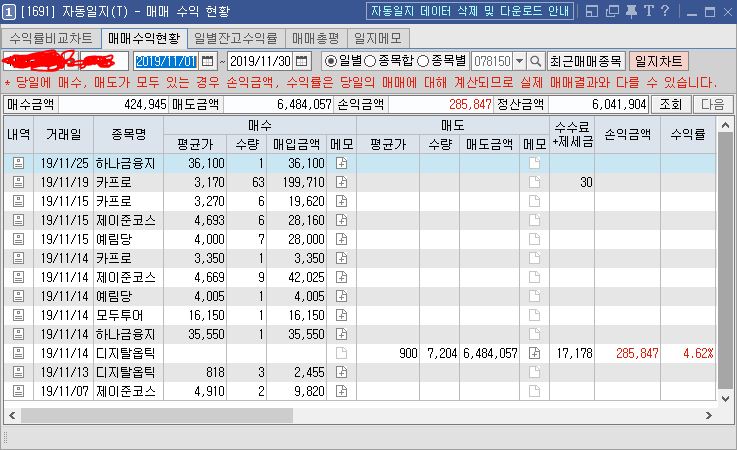Switch to 매매수익현황 tab
737x450 pixels.
(x=144, y=38)
